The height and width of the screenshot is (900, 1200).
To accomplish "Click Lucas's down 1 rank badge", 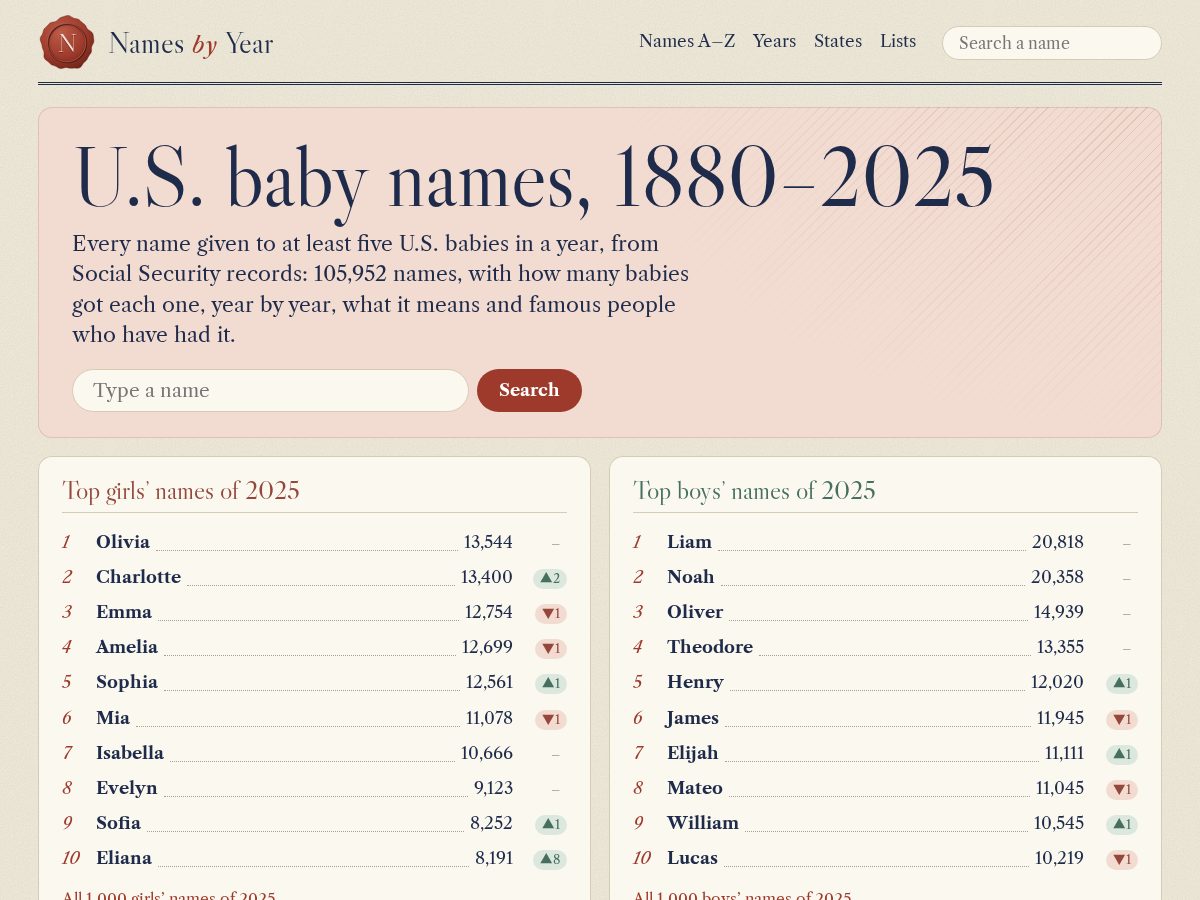I will [1122, 859].
